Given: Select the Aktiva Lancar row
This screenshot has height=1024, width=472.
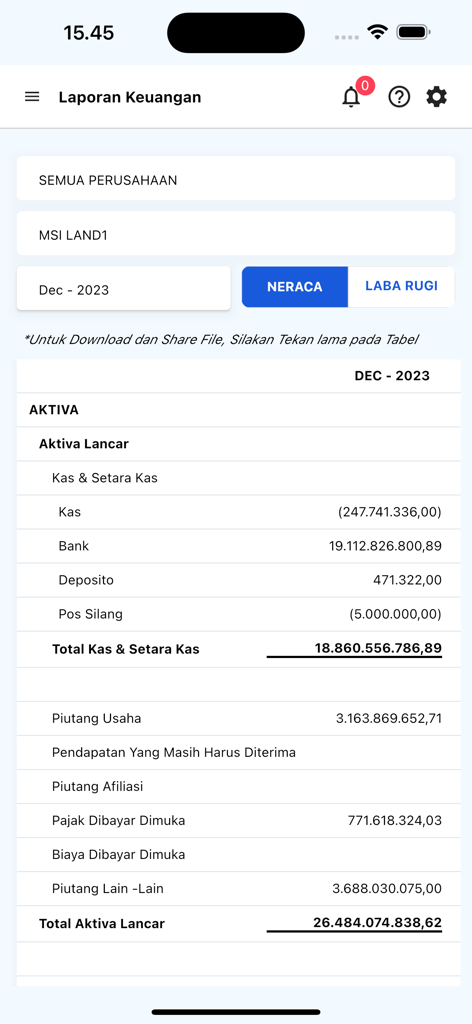Looking at the screenshot, I should (x=238, y=444).
